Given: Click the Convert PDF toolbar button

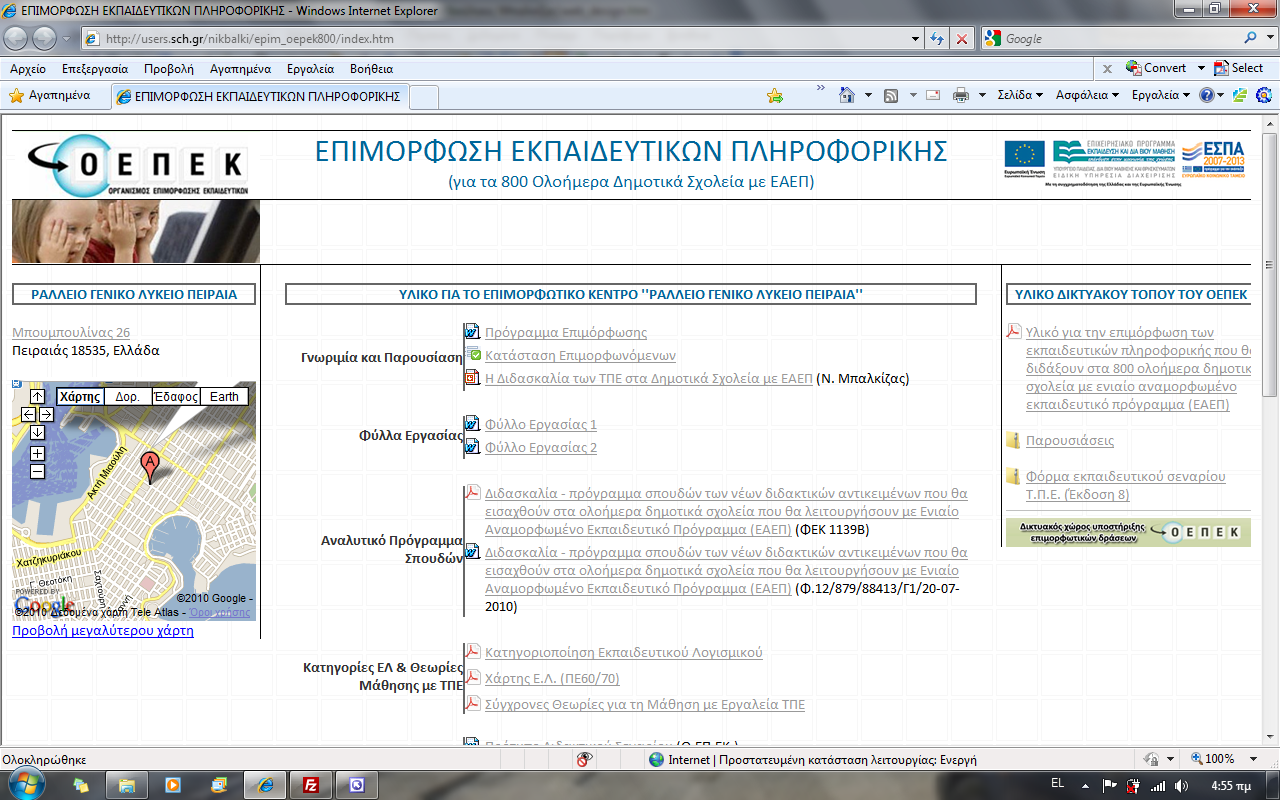Looking at the screenshot, I should click(x=1156, y=68).
